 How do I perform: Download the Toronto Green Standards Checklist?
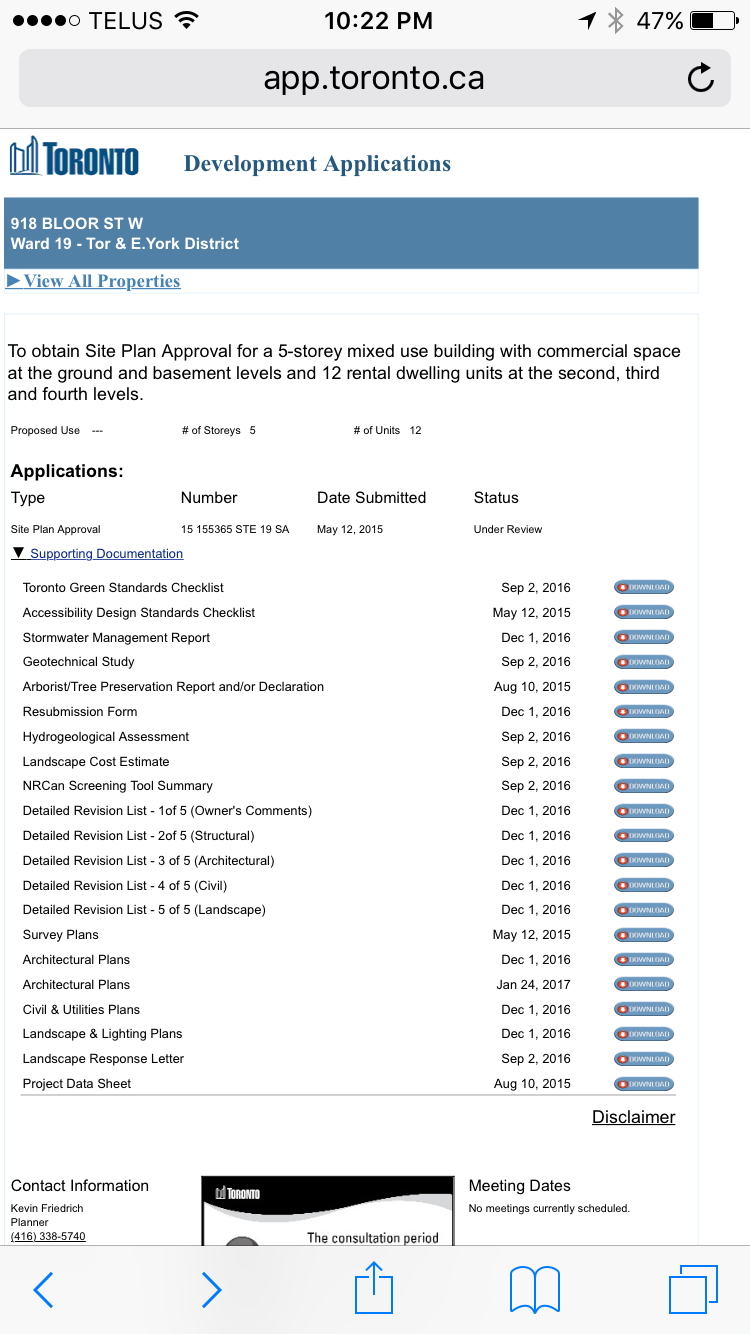644,588
